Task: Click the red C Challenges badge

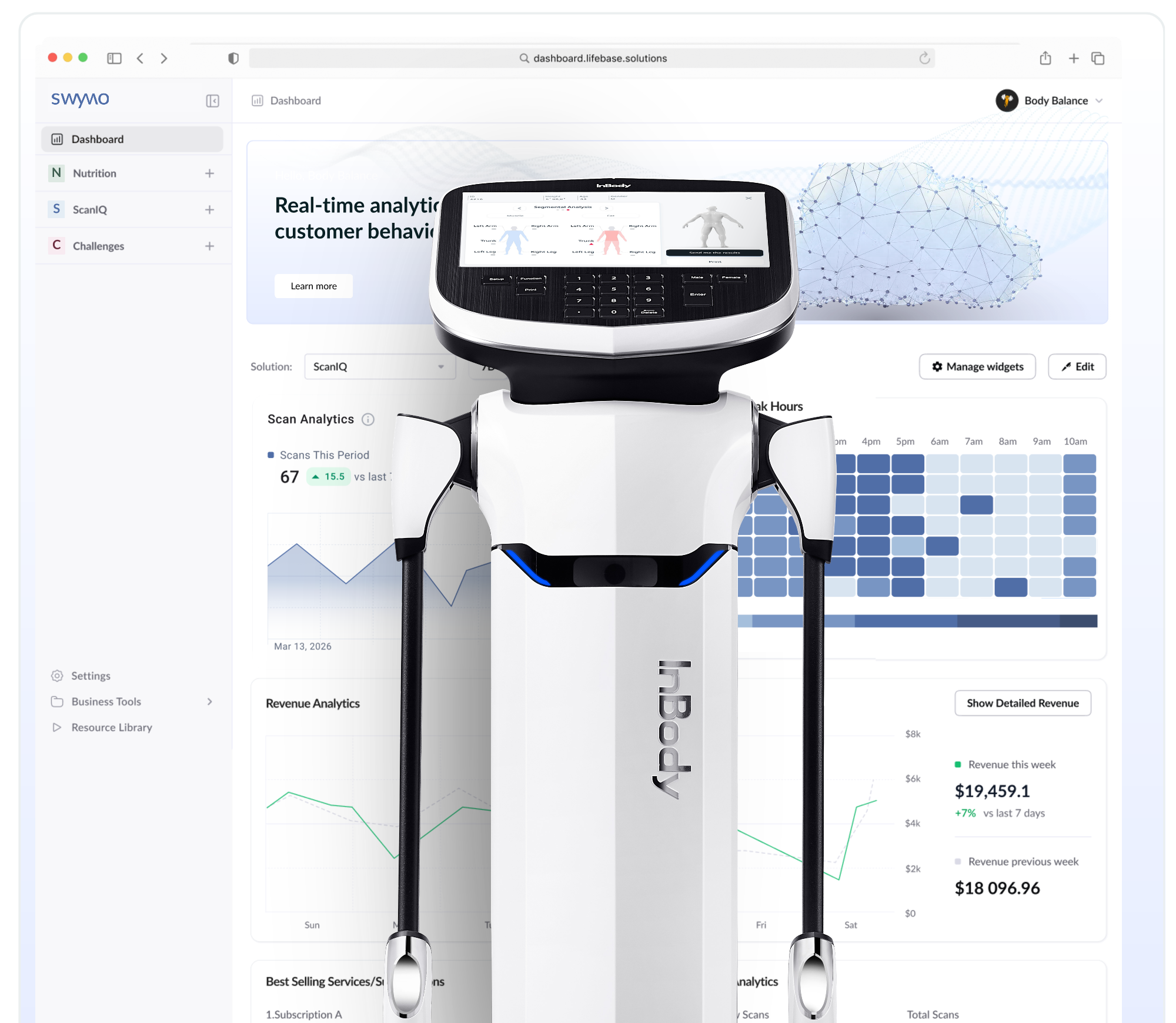Action: [56, 246]
